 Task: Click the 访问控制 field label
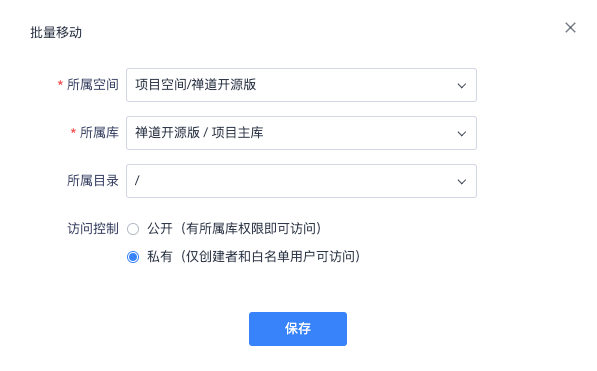click(x=93, y=229)
